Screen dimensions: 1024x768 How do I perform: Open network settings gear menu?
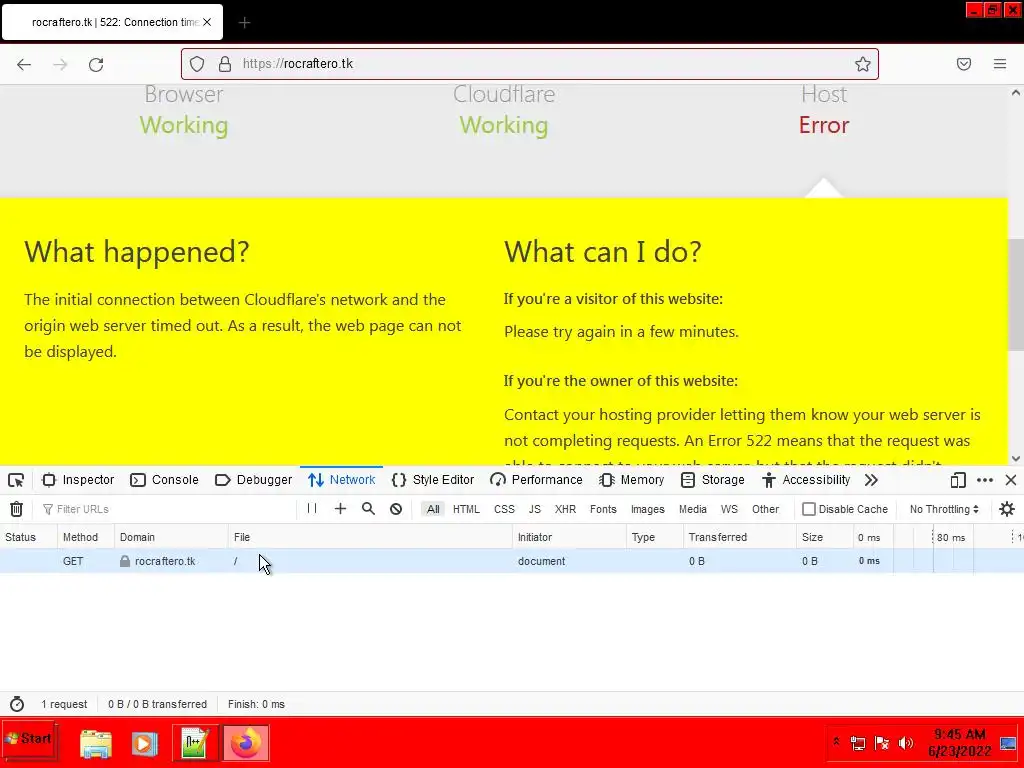tap(1007, 509)
